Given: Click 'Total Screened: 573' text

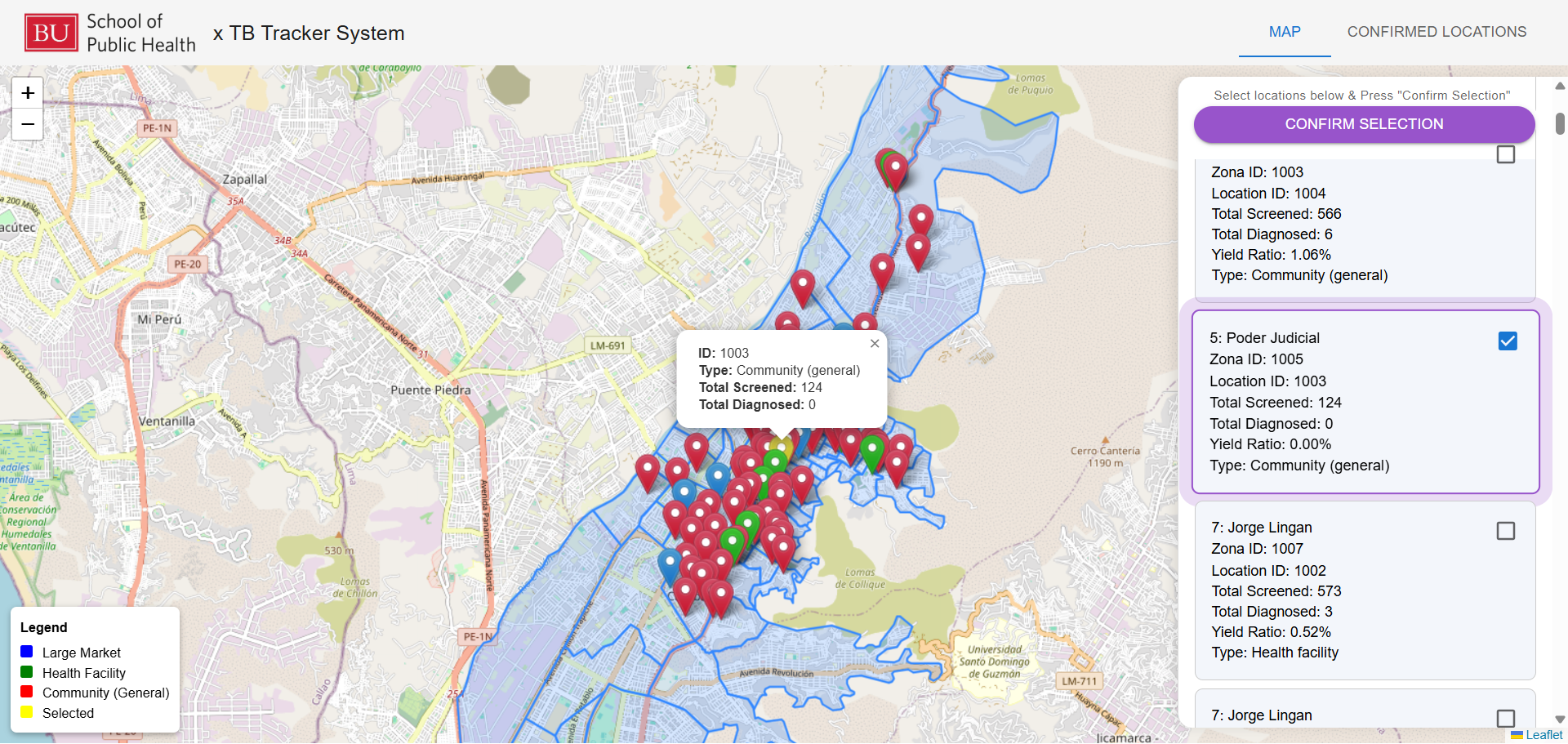Looking at the screenshot, I should 1276,591.
